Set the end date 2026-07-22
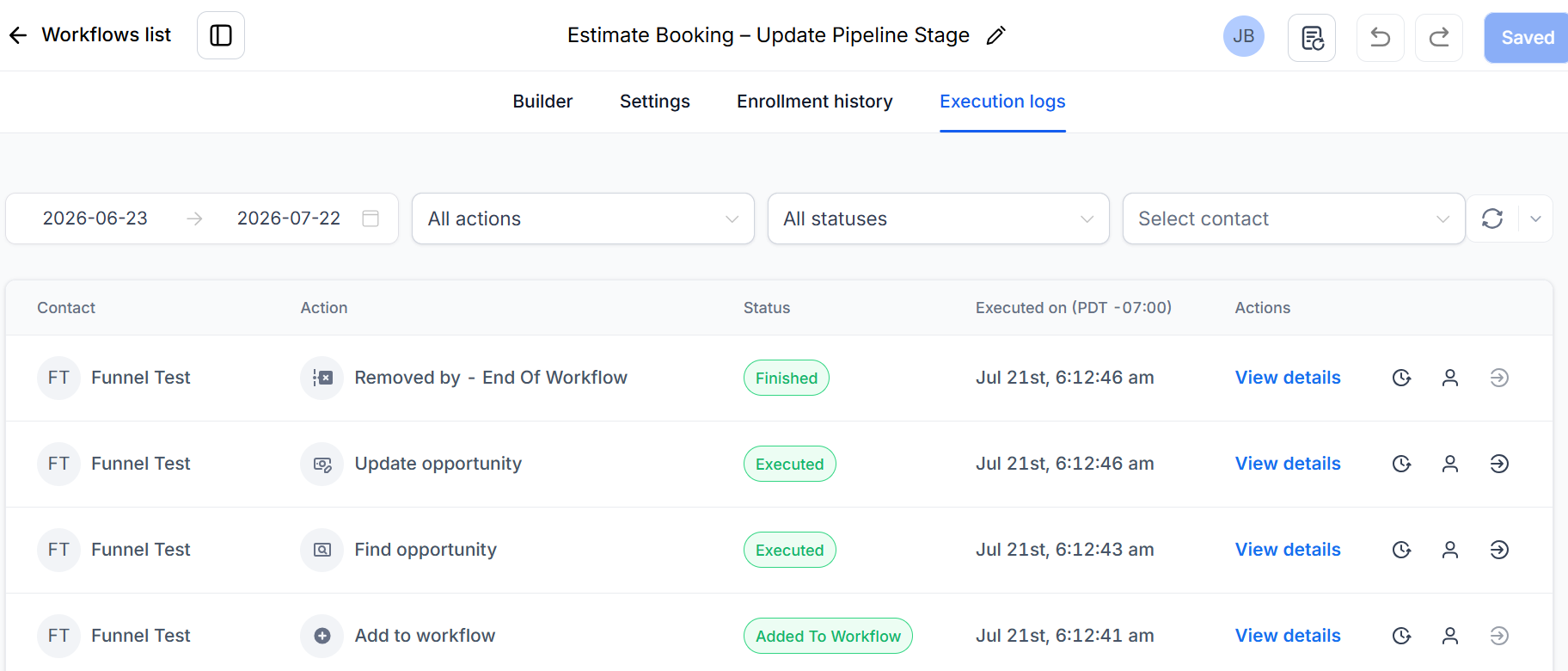This screenshot has height=671, width=1568. click(x=289, y=219)
